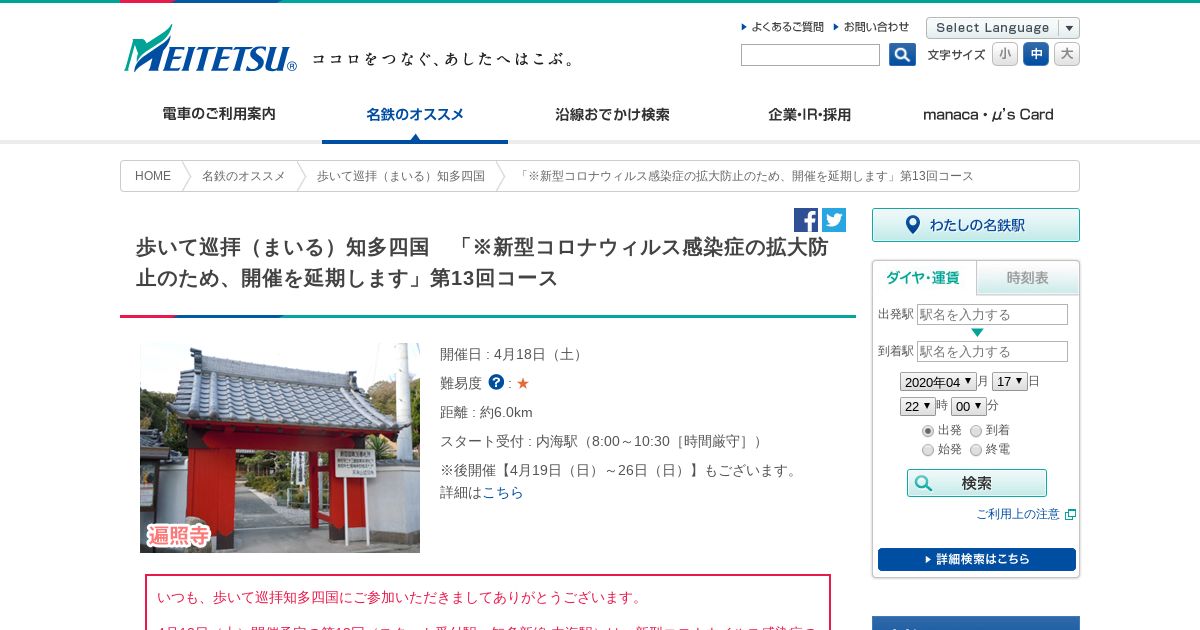Viewport: 1200px width, 630px height.
Task: Set font size to large (大)
Action: (x=1067, y=54)
